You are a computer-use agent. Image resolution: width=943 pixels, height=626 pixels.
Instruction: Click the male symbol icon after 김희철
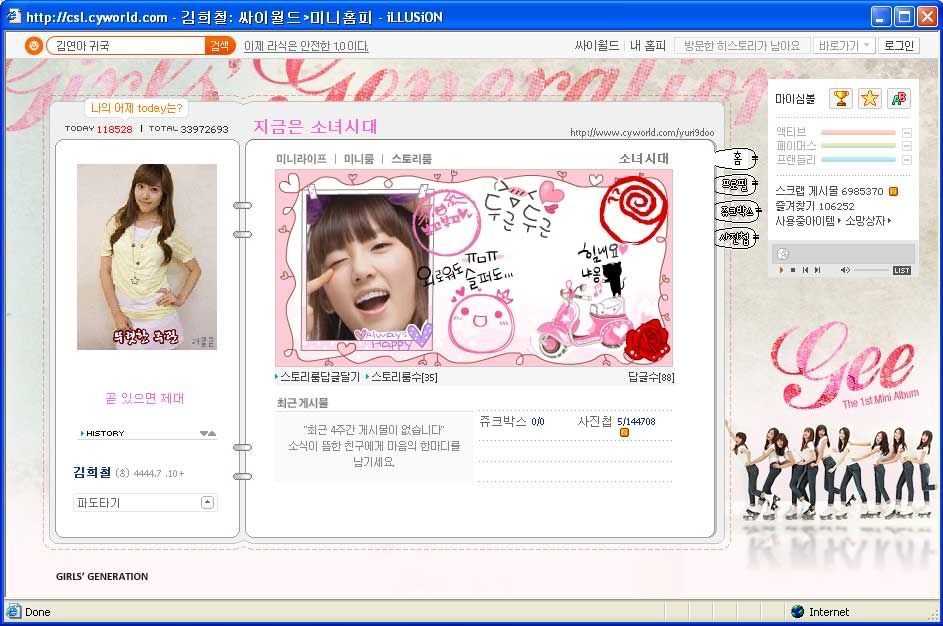coord(122,473)
